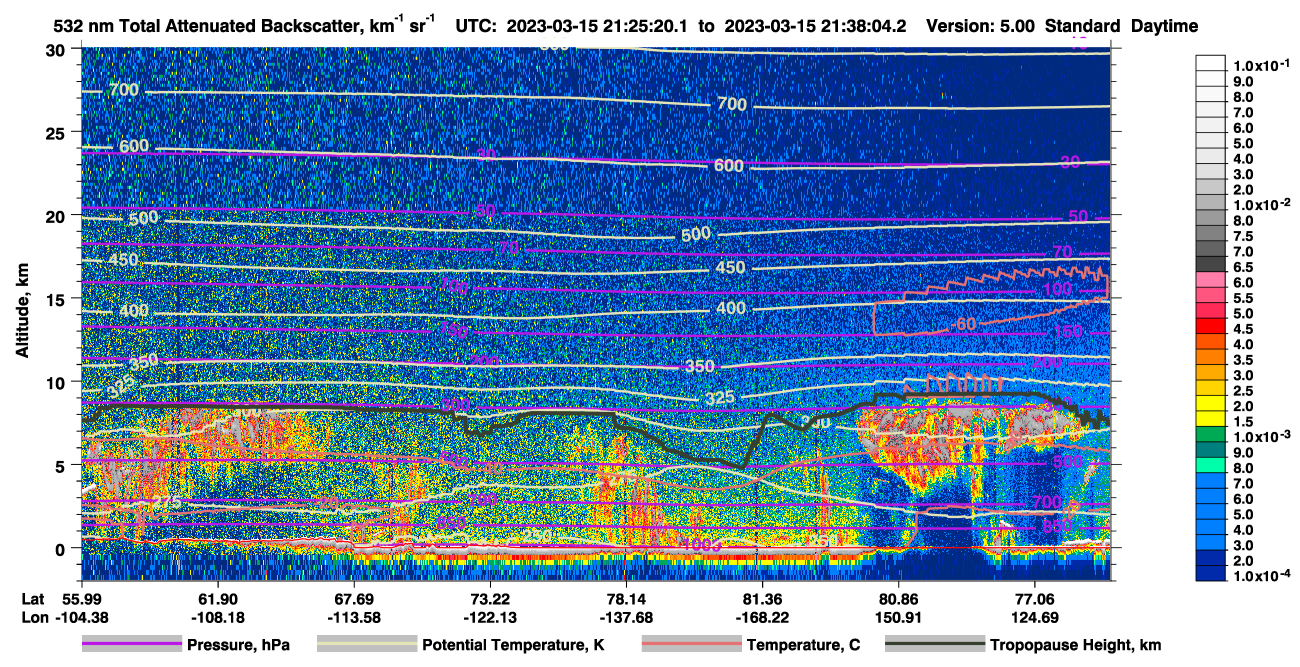The width and height of the screenshot is (1300, 667).
Task: Click the yellow colorbar swatch labeled 1.5
Action: click(1211, 418)
